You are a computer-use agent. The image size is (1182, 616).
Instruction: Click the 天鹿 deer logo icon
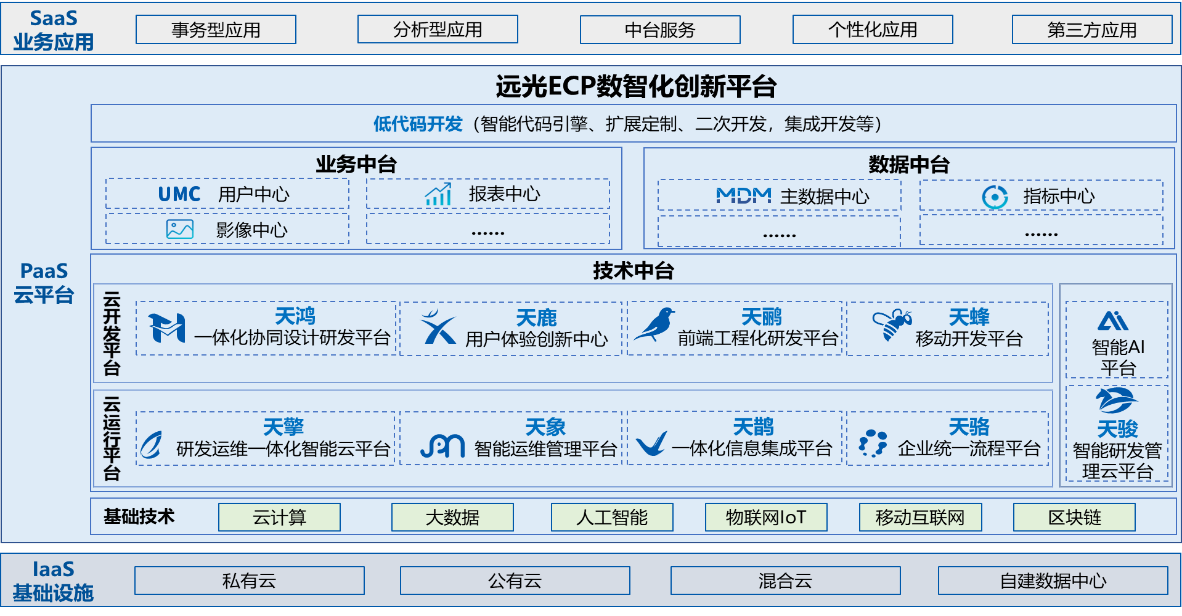point(438,327)
